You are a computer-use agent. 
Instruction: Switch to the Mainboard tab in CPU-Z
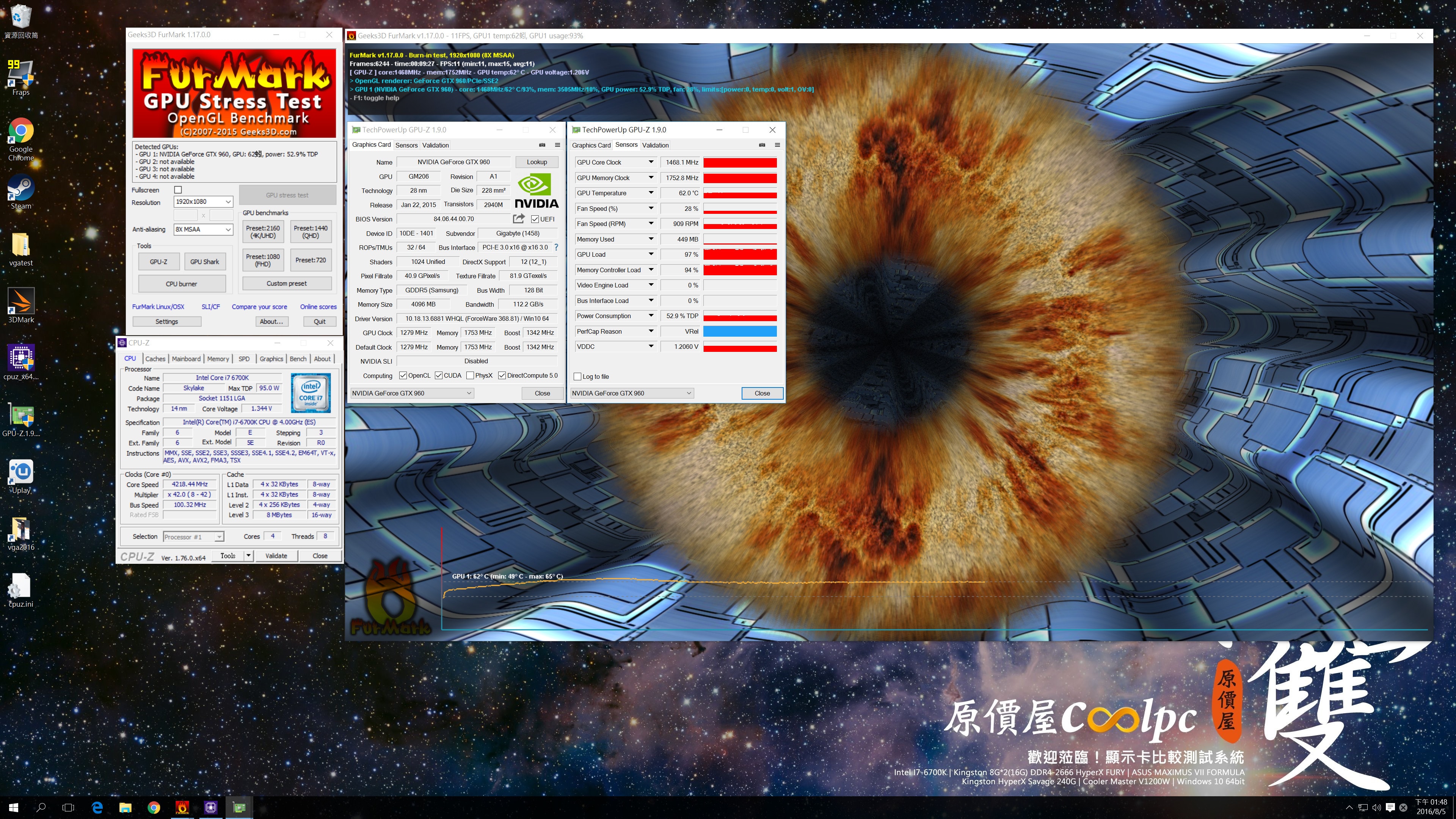(x=186, y=359)
